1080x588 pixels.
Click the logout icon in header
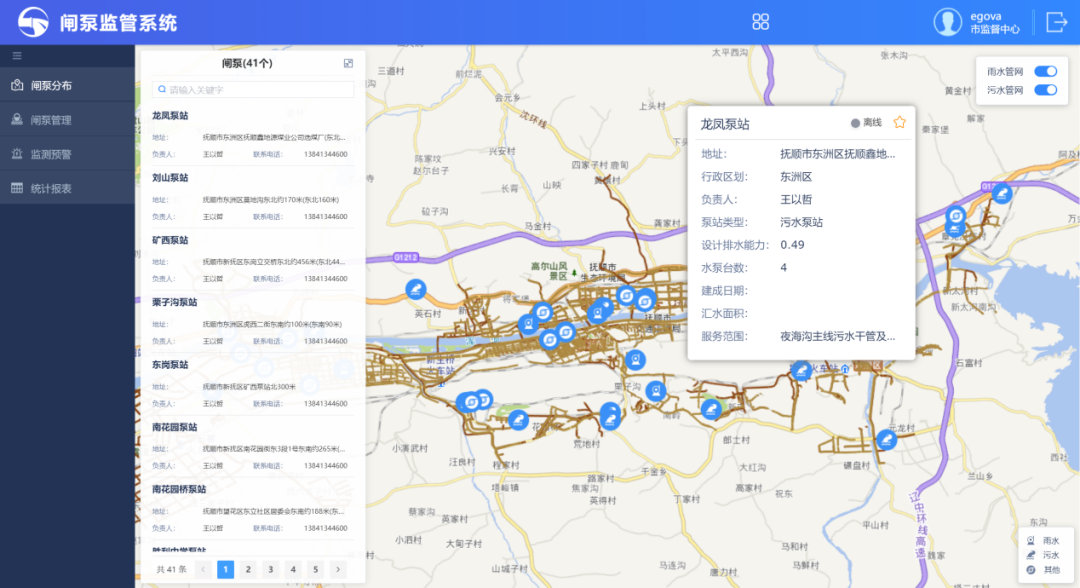tap(1056, 22)
